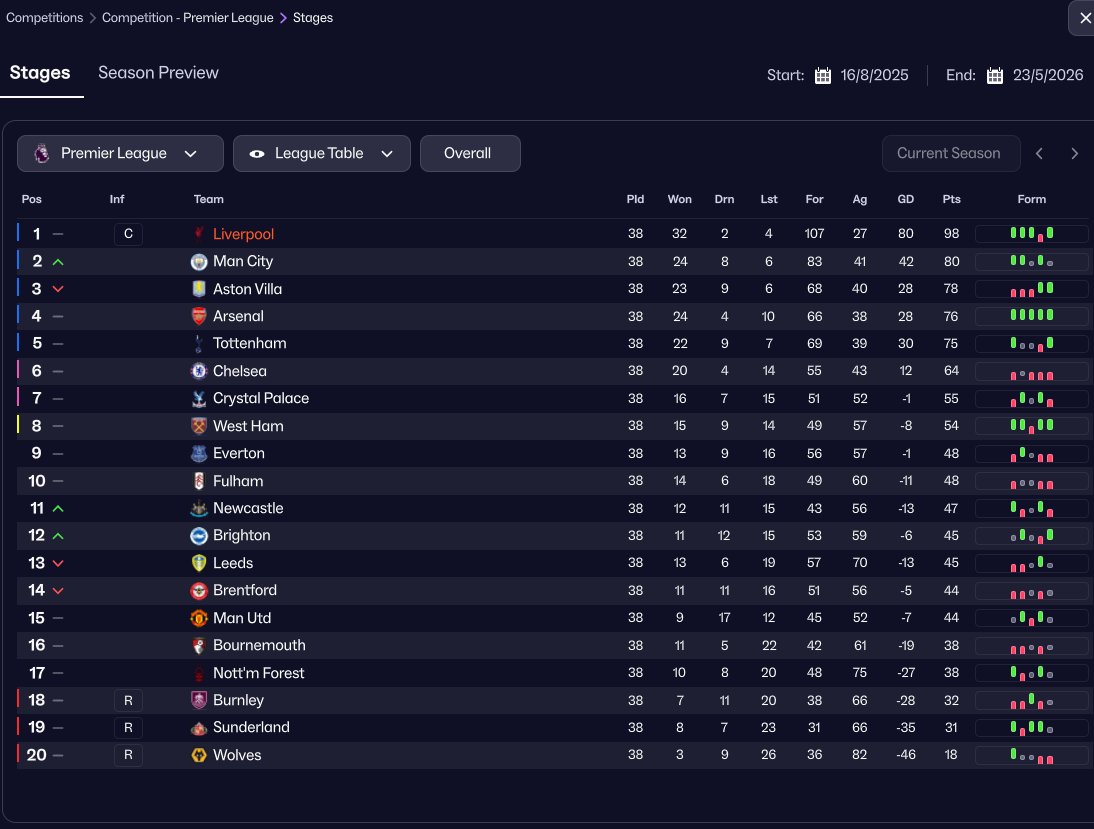
Task: Click the eye icon on League Table
Action: [x=257, y=154]
